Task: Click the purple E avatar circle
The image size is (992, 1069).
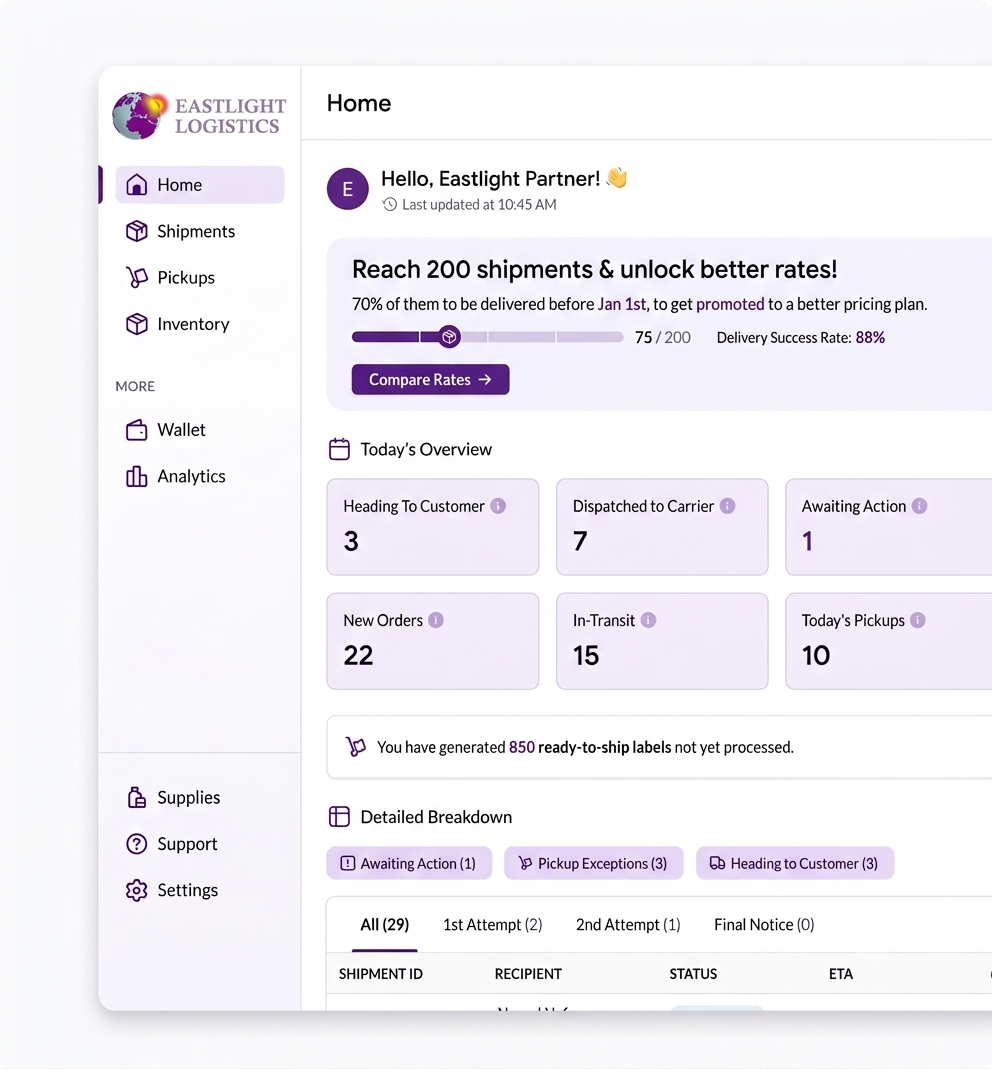Action: (348, 189)
